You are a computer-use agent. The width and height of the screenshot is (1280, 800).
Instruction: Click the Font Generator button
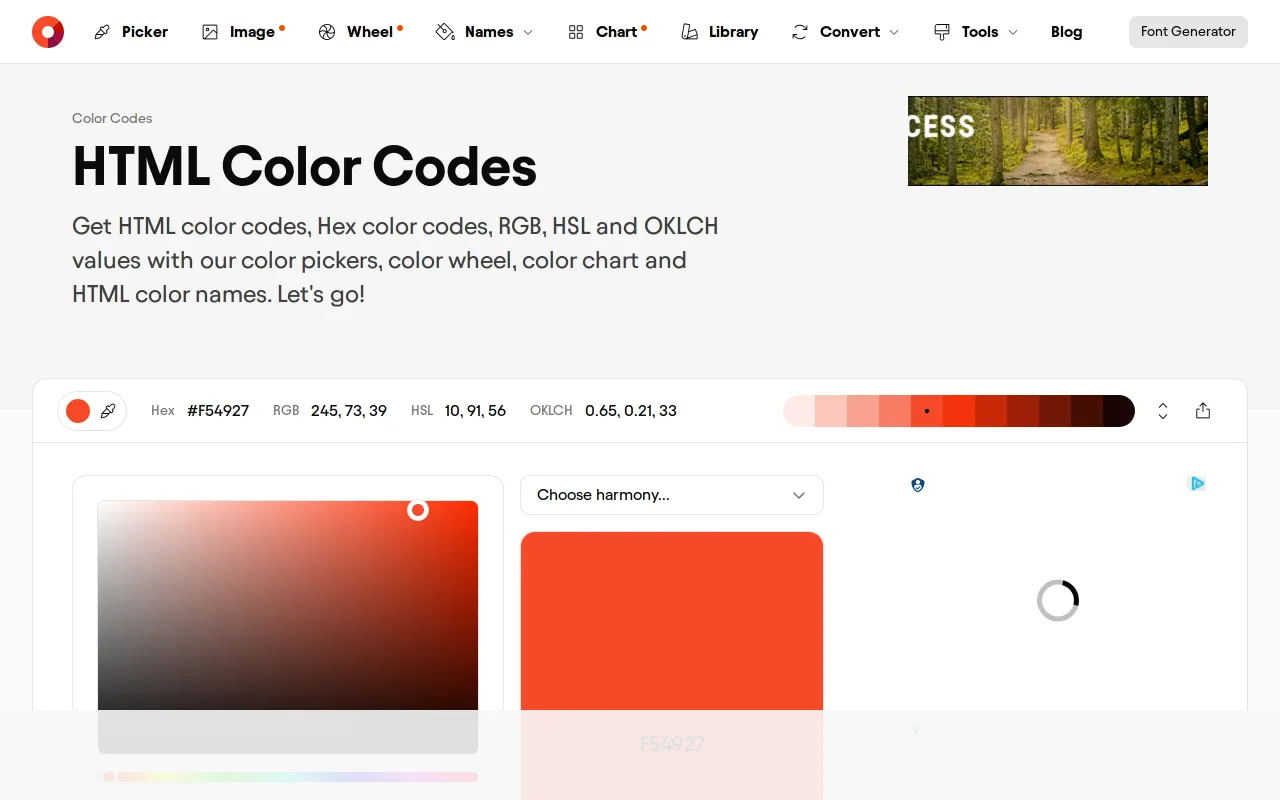pos(1188,32)
